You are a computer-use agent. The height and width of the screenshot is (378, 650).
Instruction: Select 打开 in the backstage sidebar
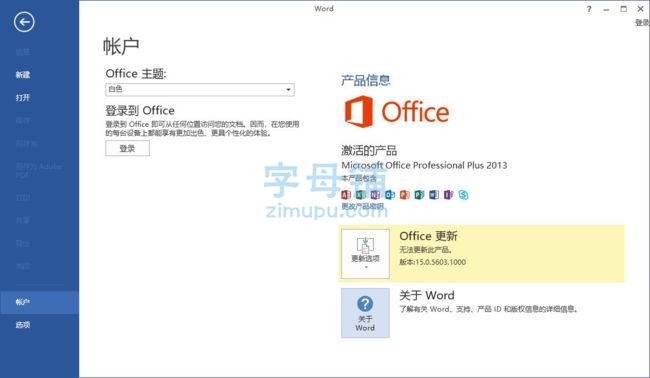point(23,98)
